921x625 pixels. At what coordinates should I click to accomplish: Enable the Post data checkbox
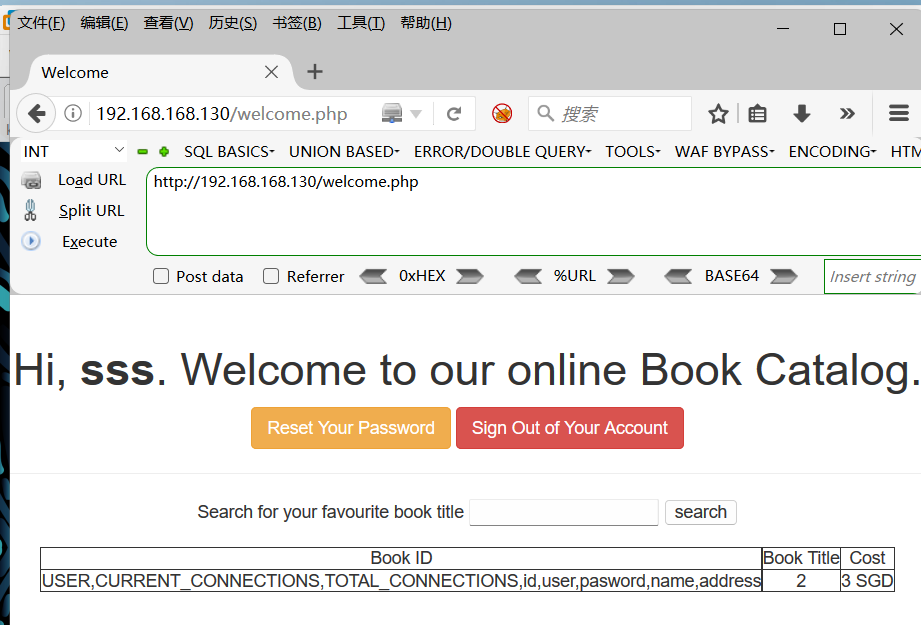point(161,276)
